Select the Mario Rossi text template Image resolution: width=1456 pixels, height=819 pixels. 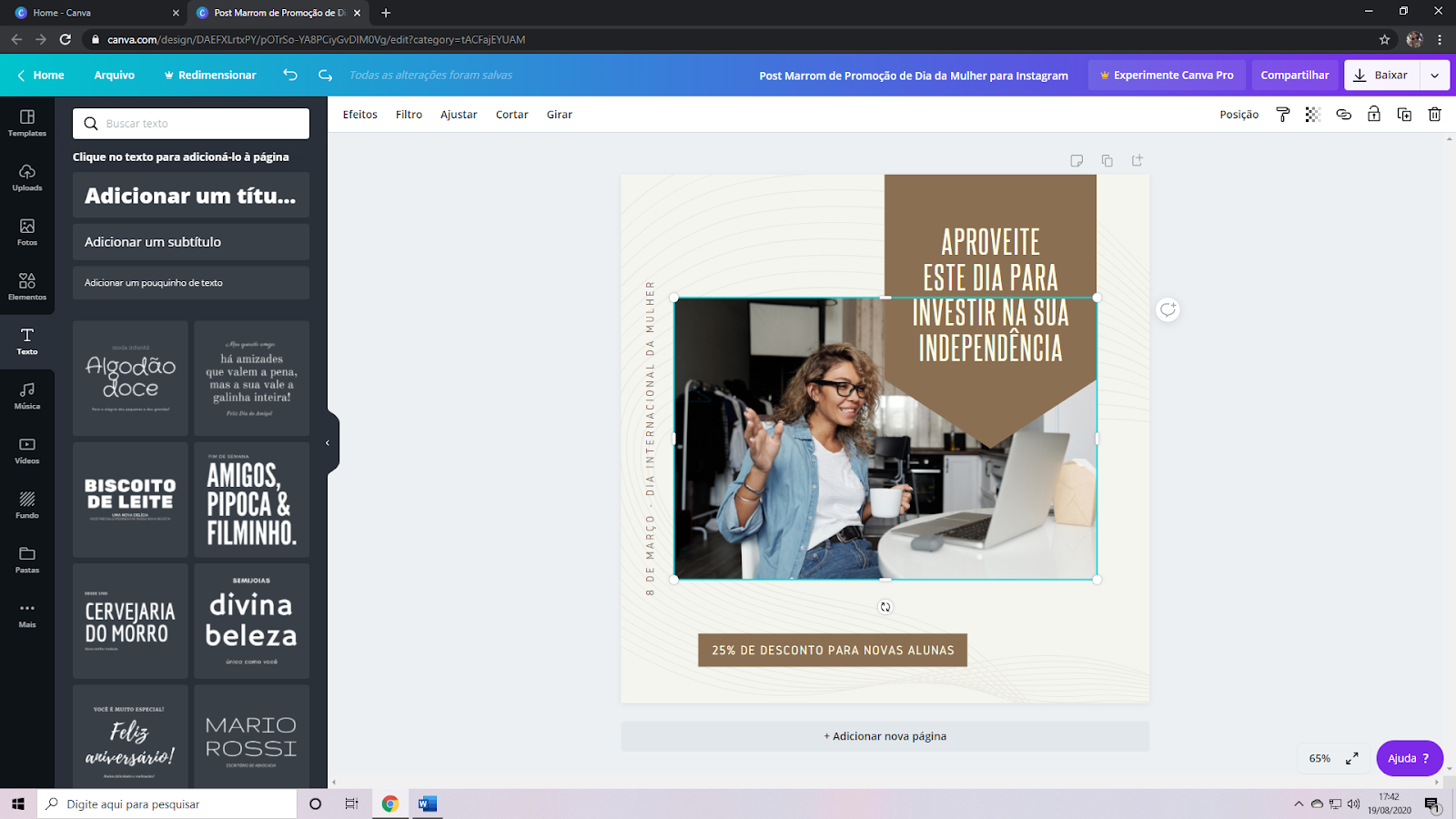click(x=251, y=736)
